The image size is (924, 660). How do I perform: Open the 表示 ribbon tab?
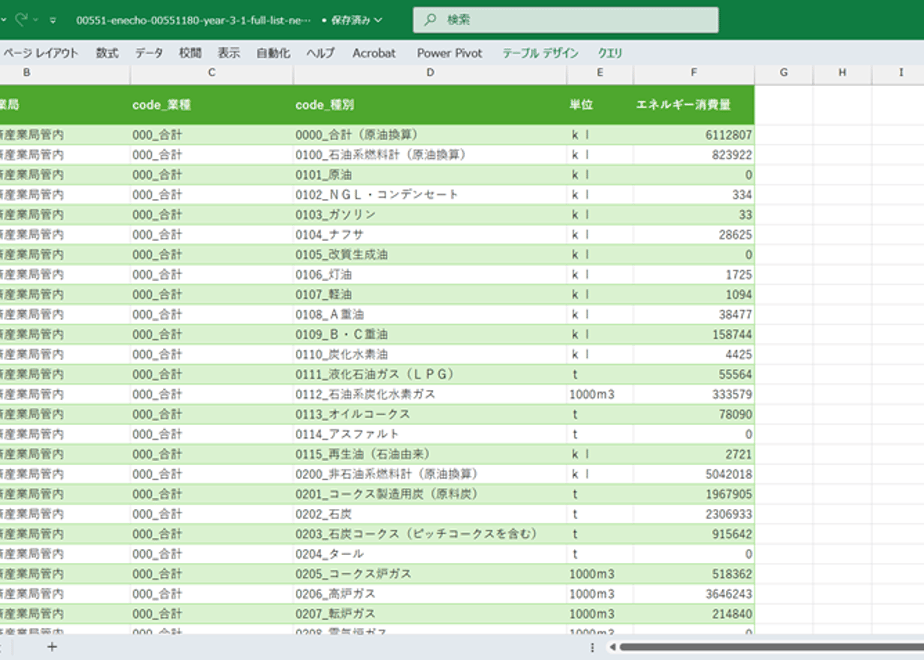click(229, 53)
